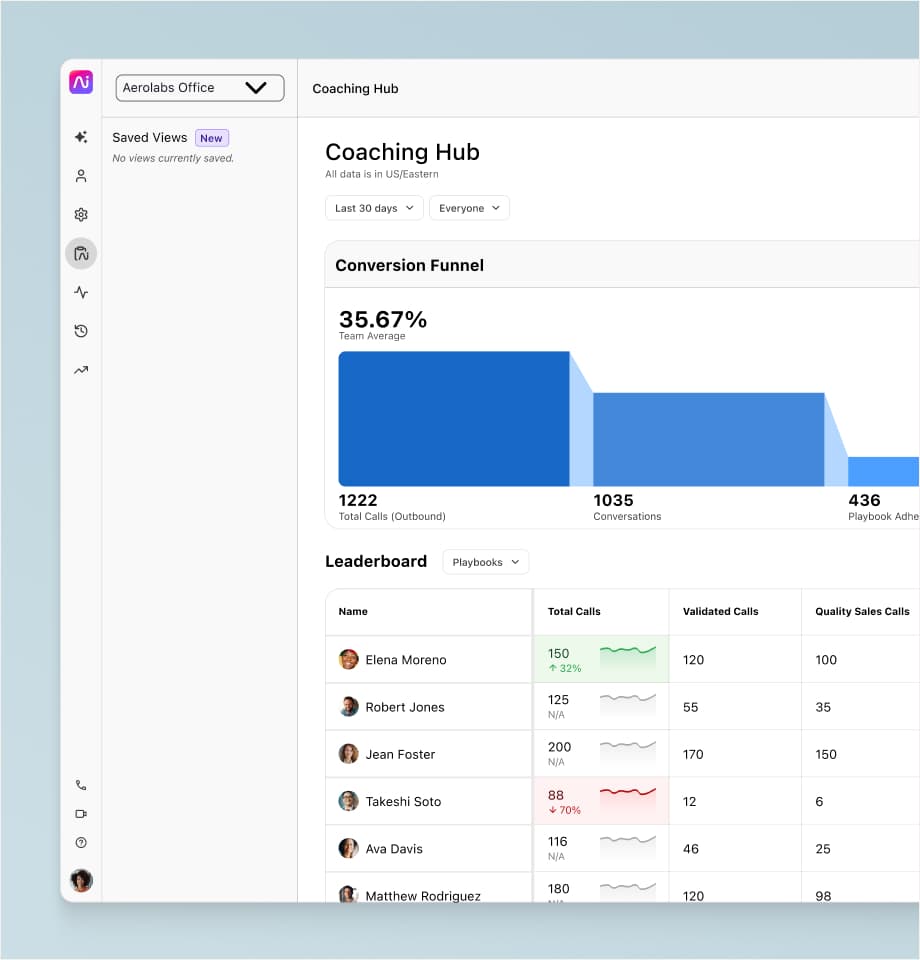Sort by Total Calls column header
Image resolution: width=920 pixels, height=960 pixels.
pos(574,611)
